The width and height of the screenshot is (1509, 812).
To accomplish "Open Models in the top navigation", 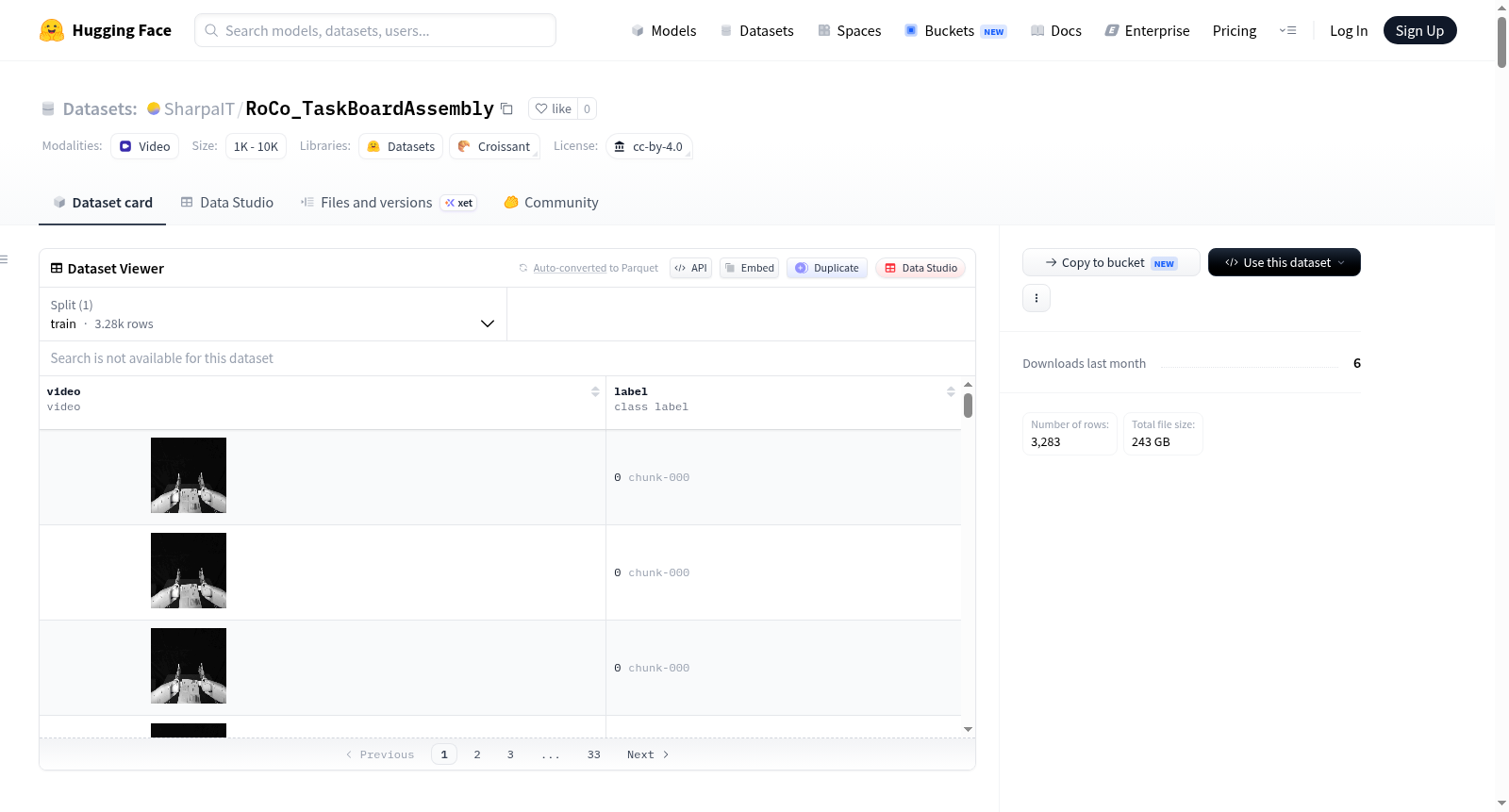I will click(x=664, y=30).
